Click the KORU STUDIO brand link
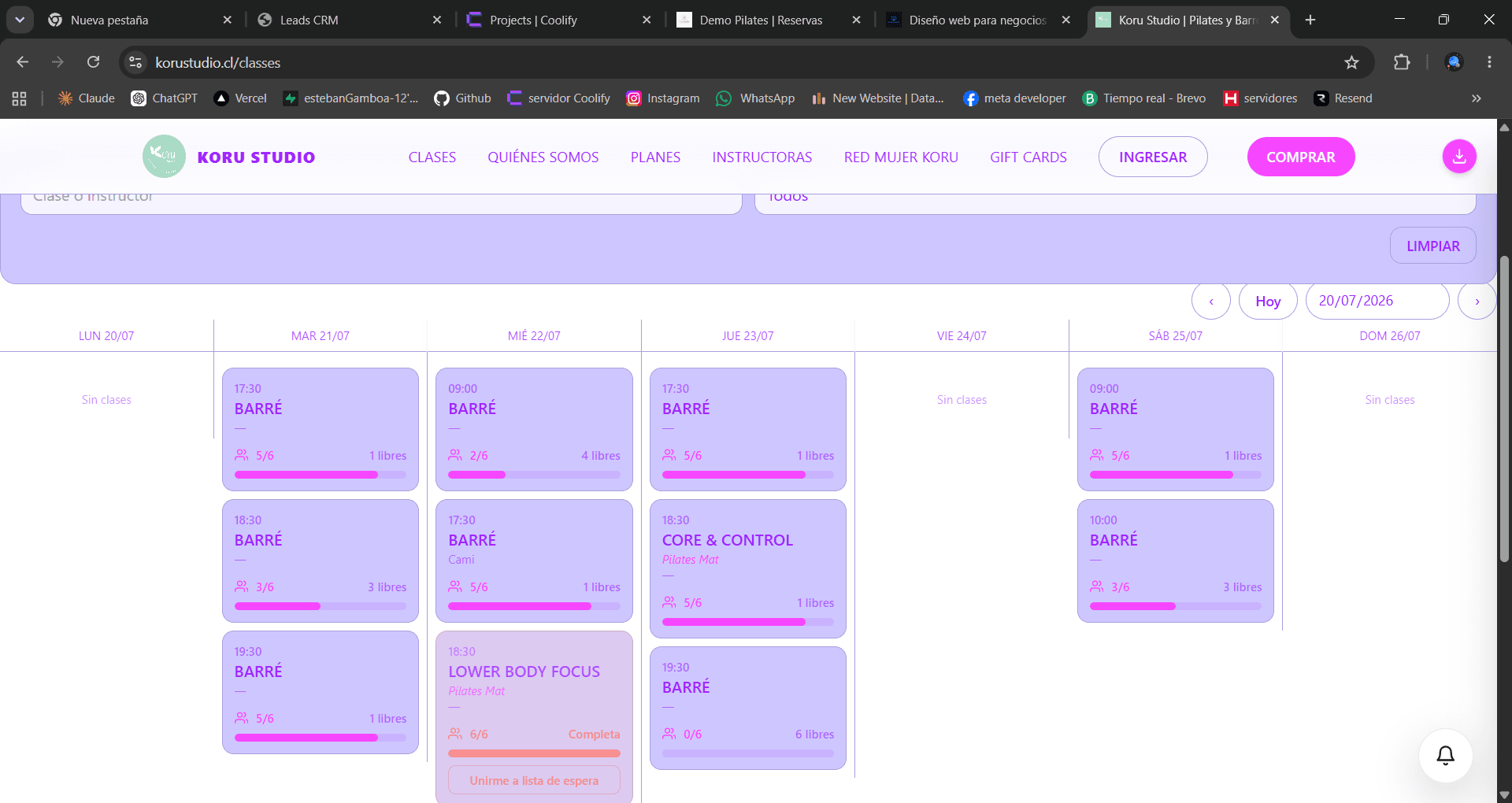 point(256,157)
